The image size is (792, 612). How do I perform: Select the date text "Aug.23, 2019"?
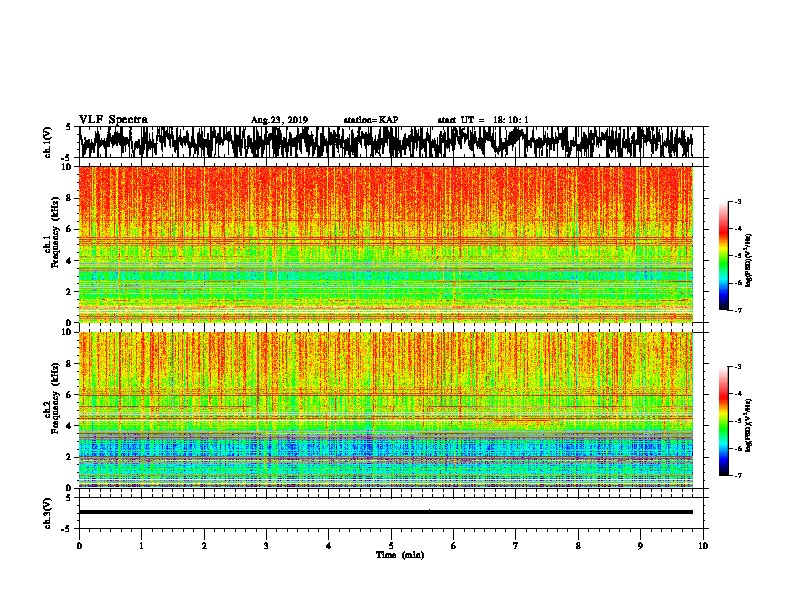pos(279,120)
